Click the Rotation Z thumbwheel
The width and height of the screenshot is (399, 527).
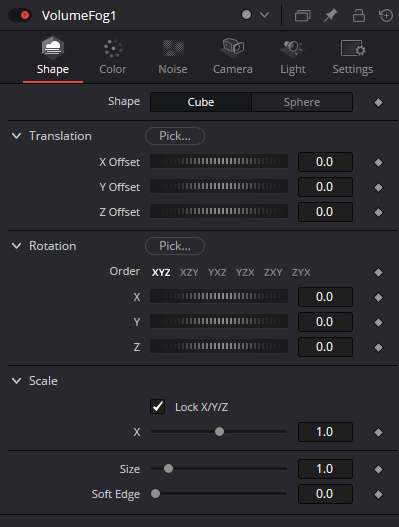[x=219, y=346]
